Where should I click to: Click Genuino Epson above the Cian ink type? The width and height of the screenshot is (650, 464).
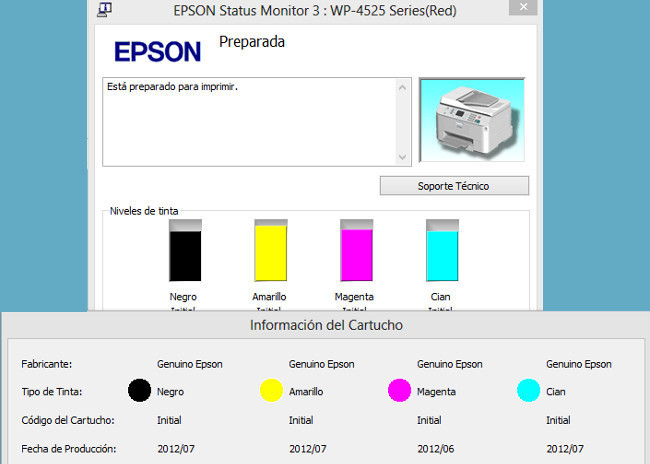pyautogui.click(x=579, y=364)
